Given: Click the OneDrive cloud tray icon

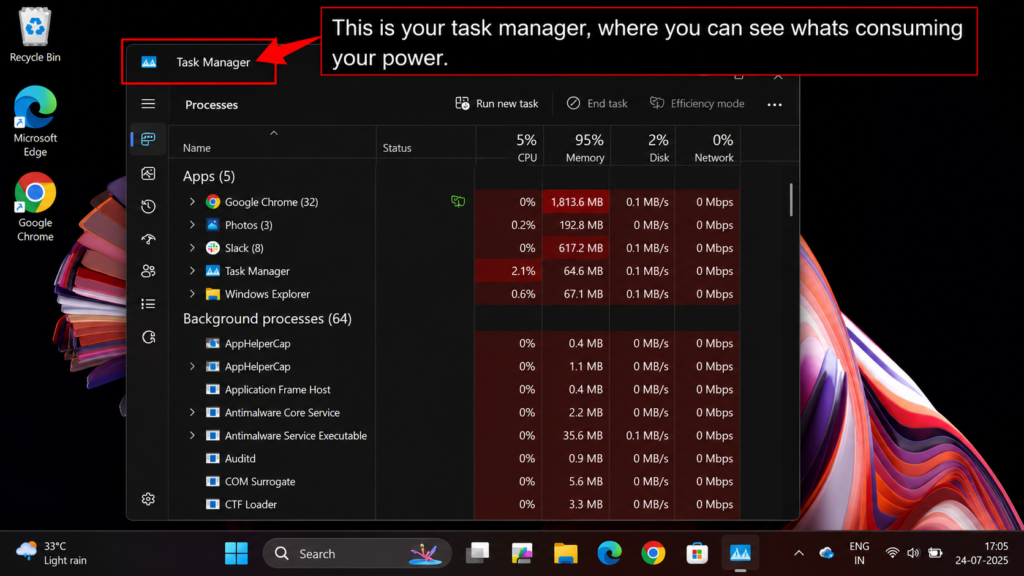Looking at the screenshot, I should pos(827,553).
